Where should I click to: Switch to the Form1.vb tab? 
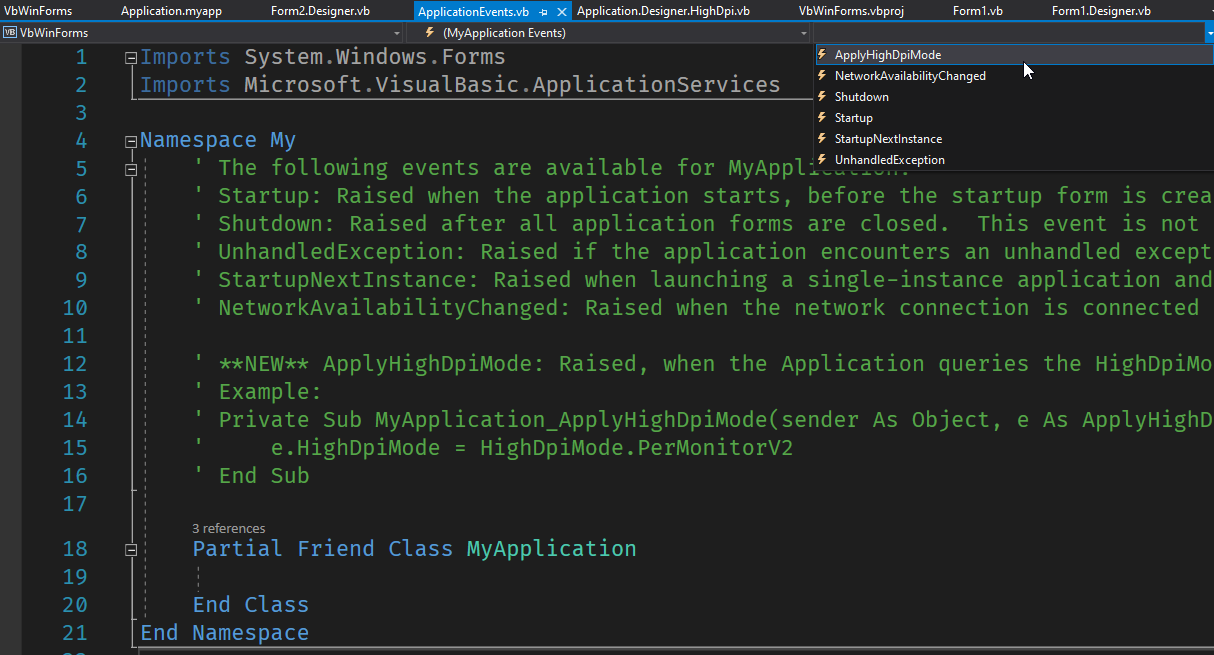[x=977, y=11]
